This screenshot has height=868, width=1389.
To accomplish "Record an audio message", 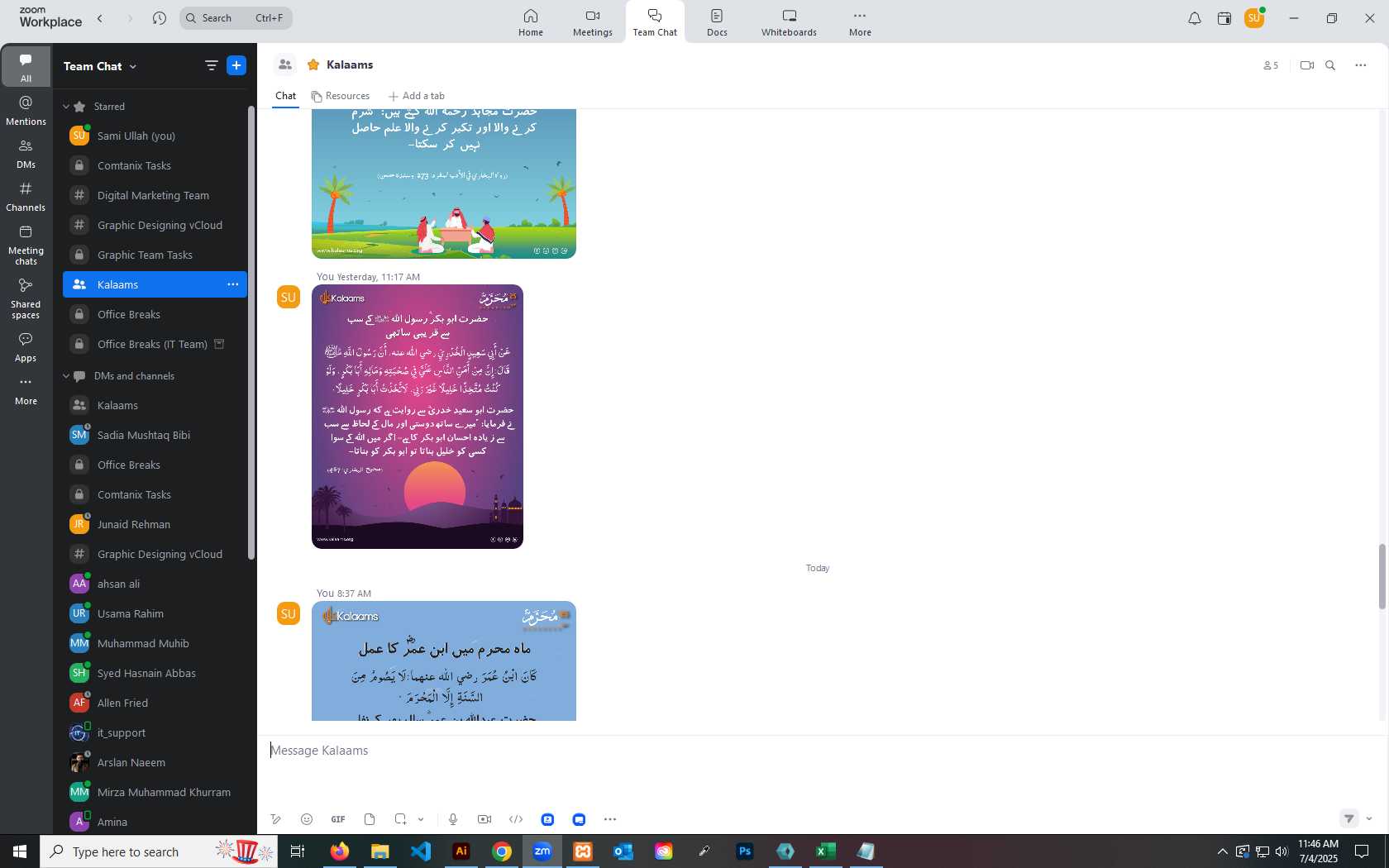I will pyautogui.click(x=453, y=819).
